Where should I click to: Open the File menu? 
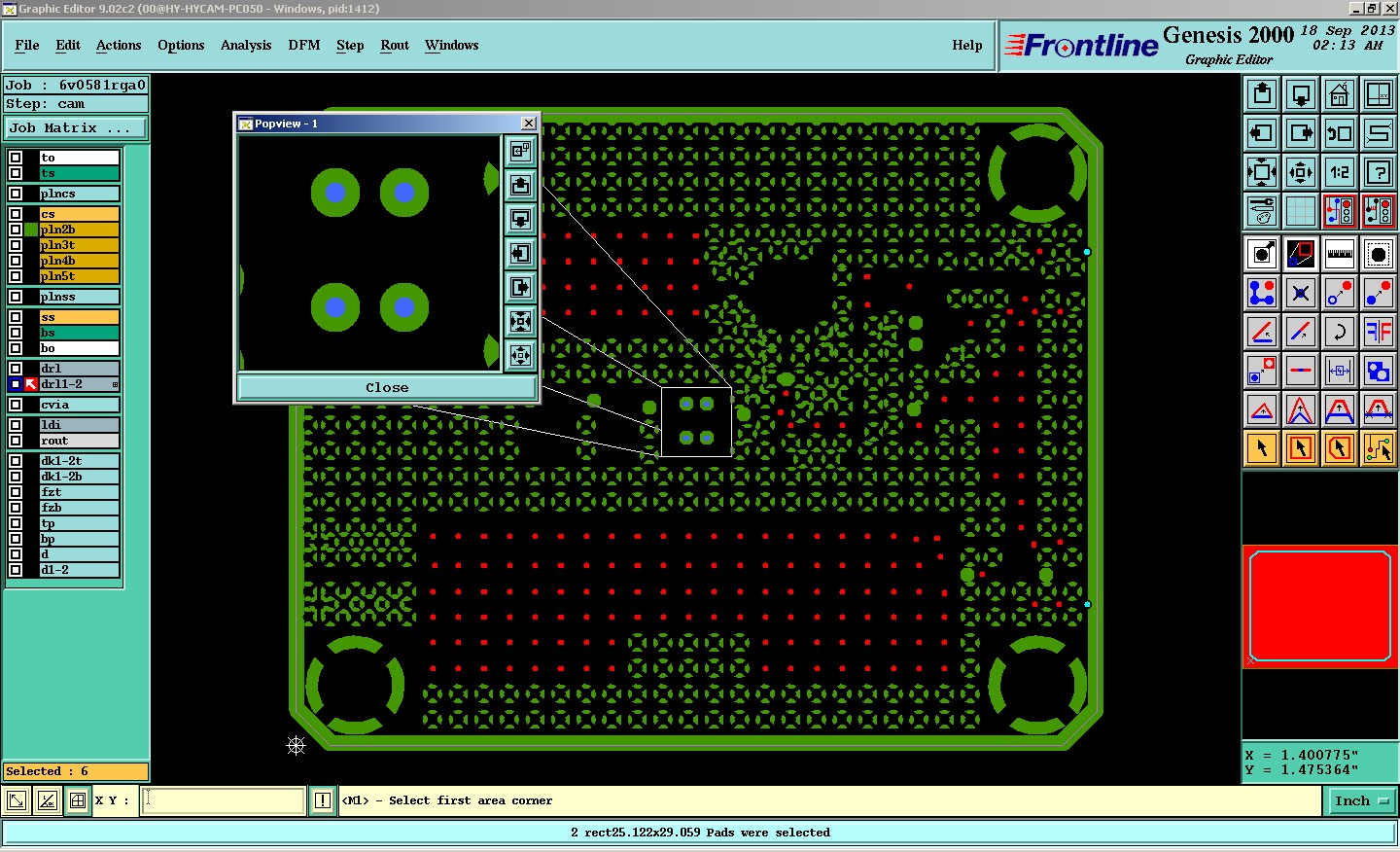(27, 45)
